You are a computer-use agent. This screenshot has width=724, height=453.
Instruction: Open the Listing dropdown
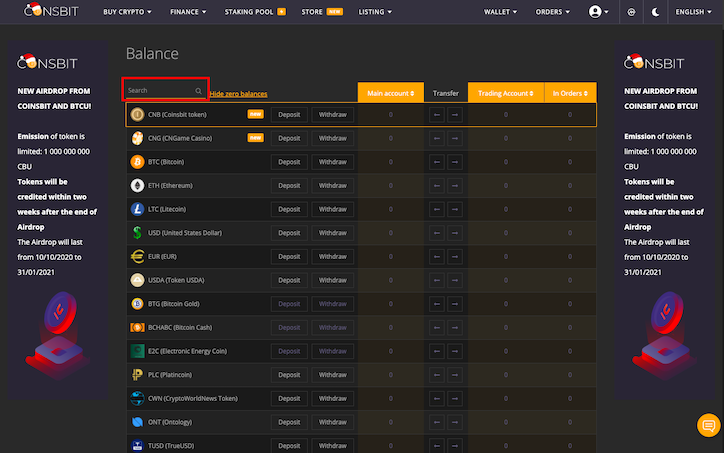[x=375, y=12]
